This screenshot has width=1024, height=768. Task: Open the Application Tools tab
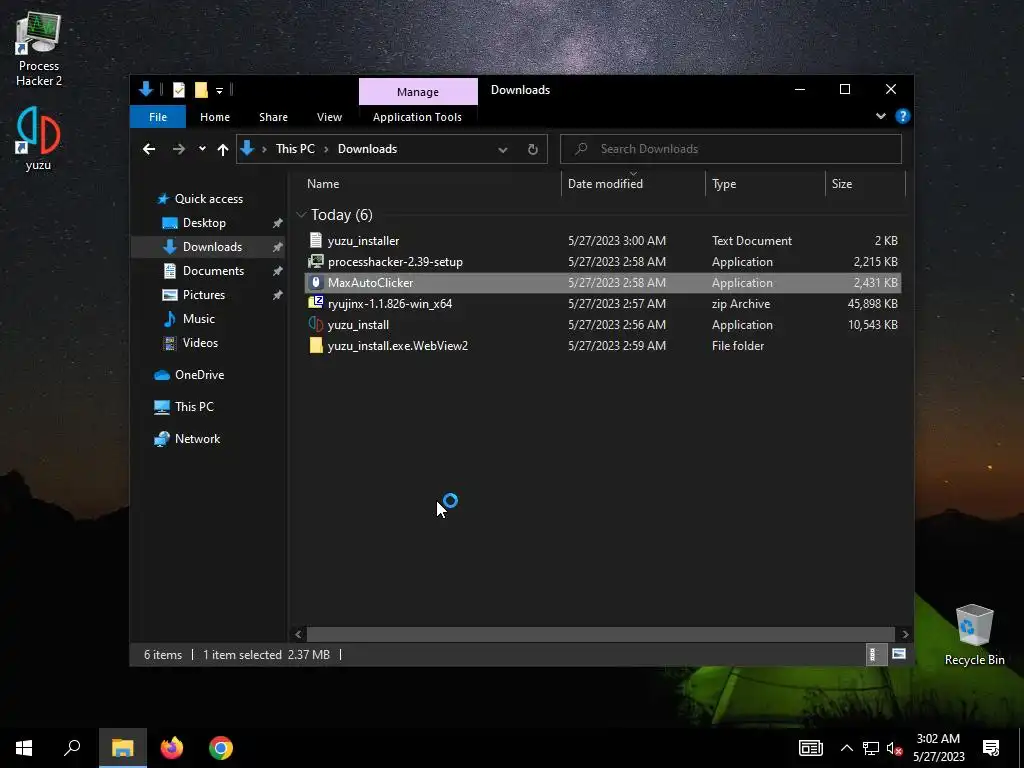pos(417,117)
